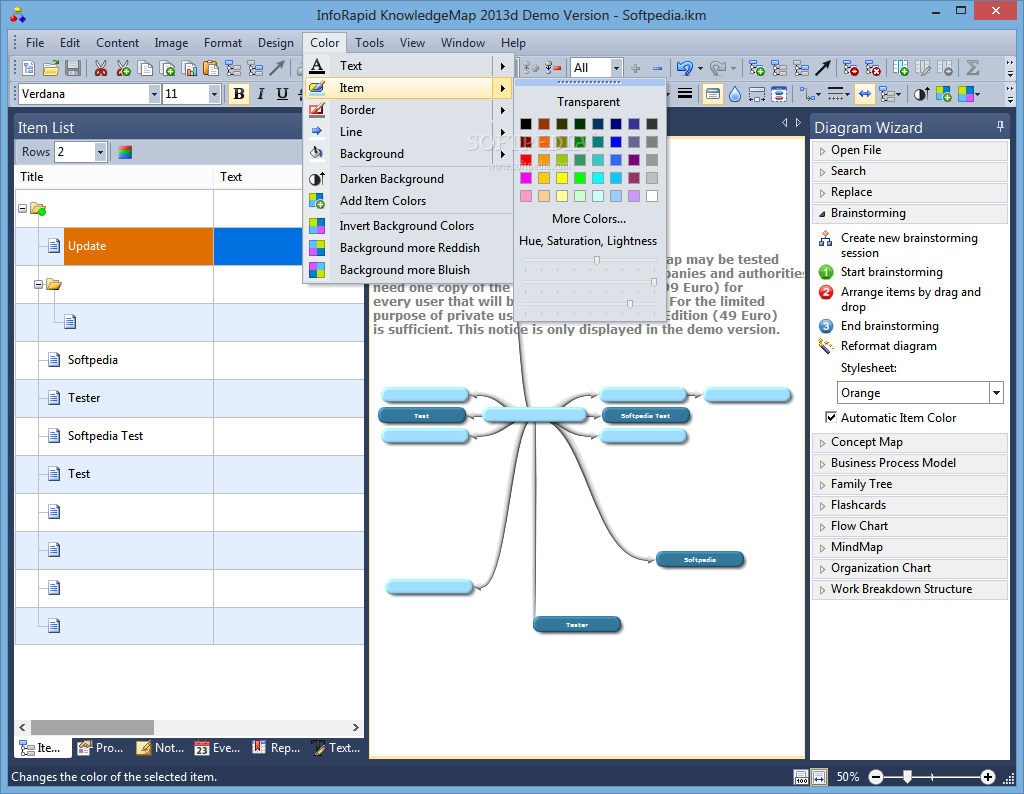Click the Cut scissors icon
1024x794 pixels.
pos(101,68)
